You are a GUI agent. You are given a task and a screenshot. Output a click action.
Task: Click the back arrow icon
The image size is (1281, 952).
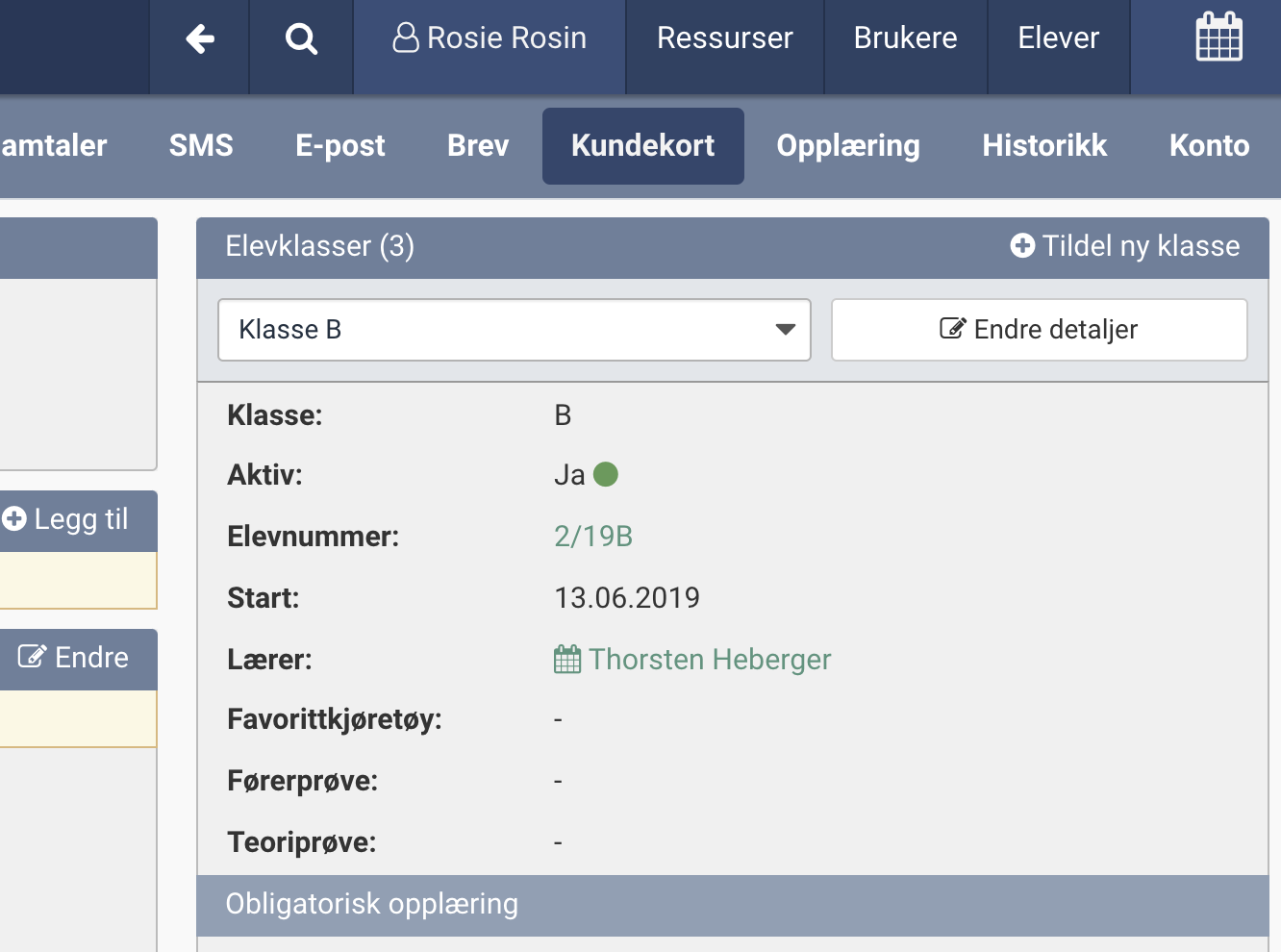tap(200, 38)
